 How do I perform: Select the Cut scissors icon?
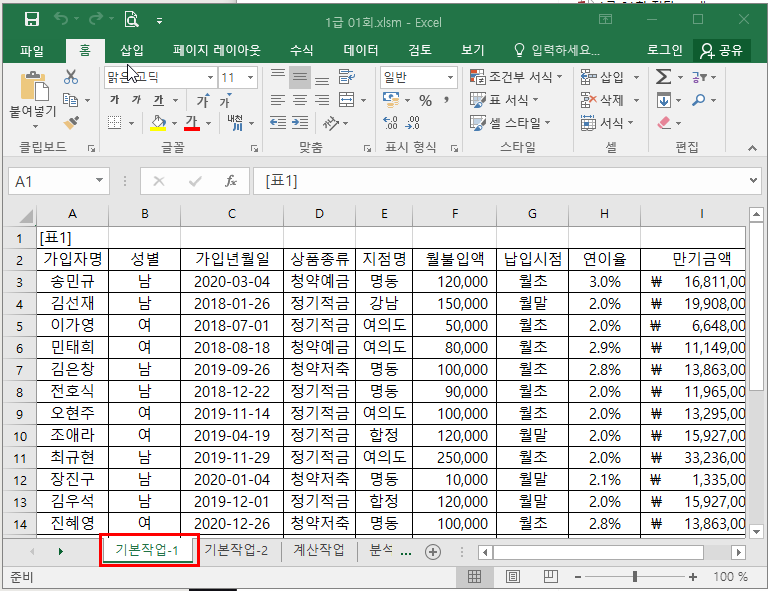pyautogui.click(x=71, y=77)
